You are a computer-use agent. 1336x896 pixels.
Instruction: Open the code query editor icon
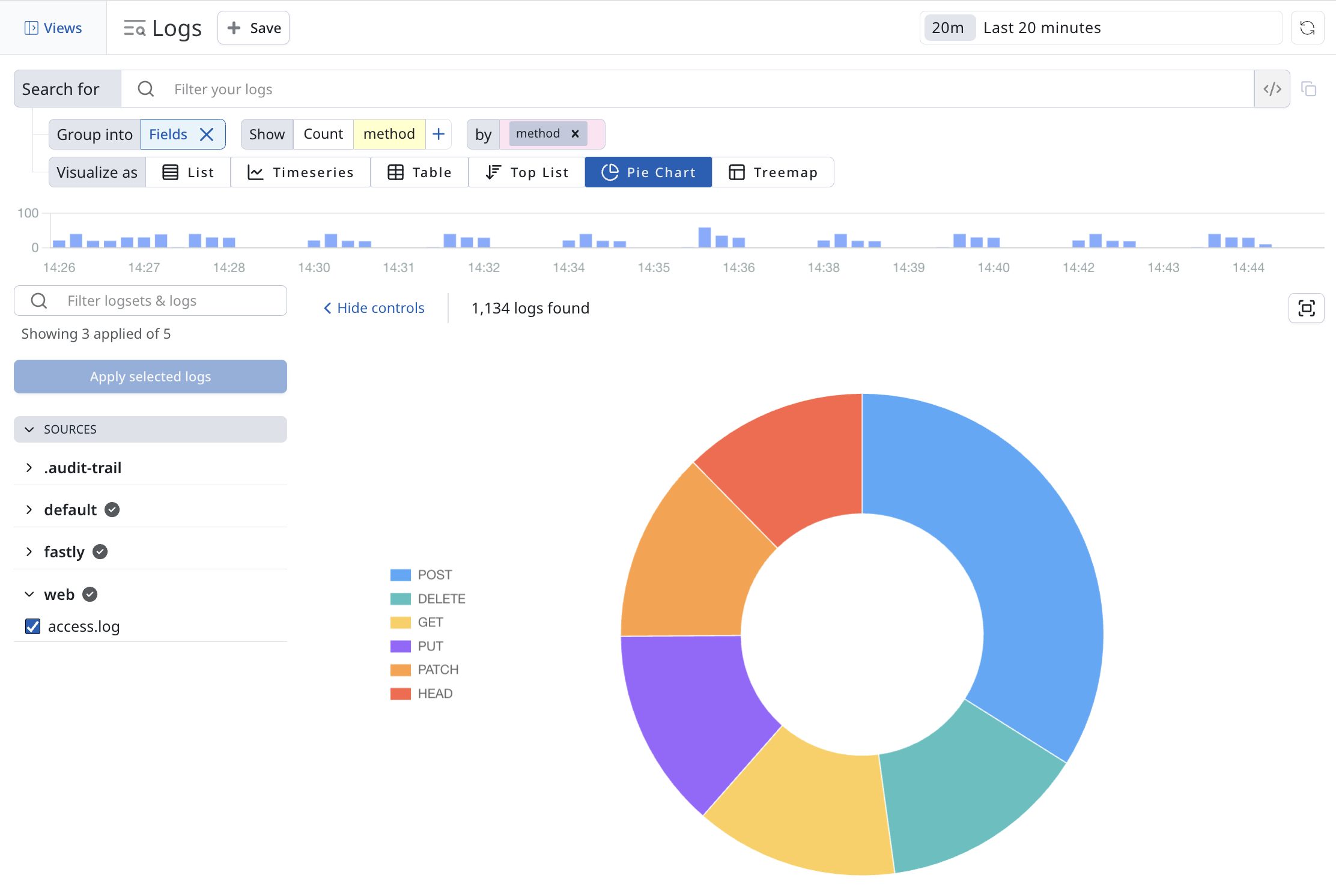1272,89
